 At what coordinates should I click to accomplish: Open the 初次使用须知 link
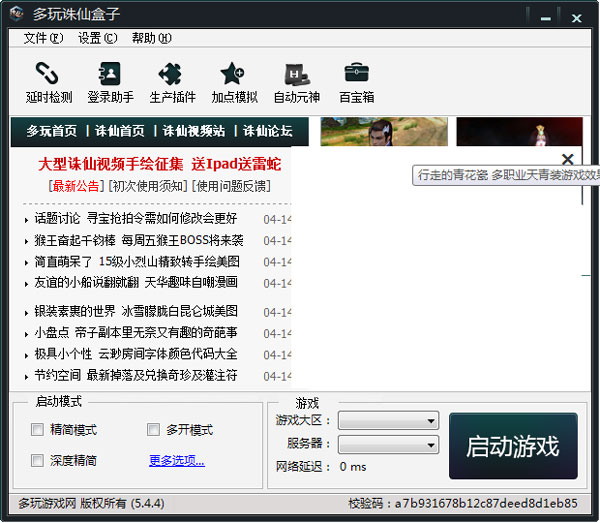click(148, 186)
